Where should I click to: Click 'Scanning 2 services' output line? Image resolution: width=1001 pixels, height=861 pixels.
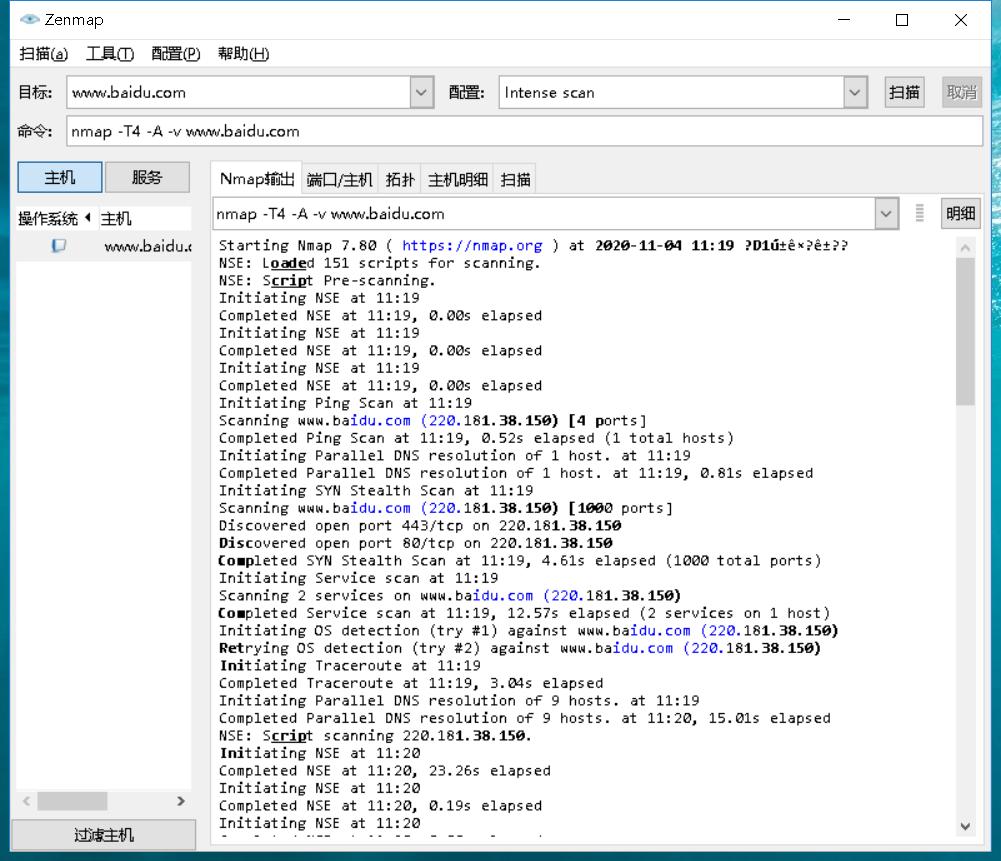449,595
